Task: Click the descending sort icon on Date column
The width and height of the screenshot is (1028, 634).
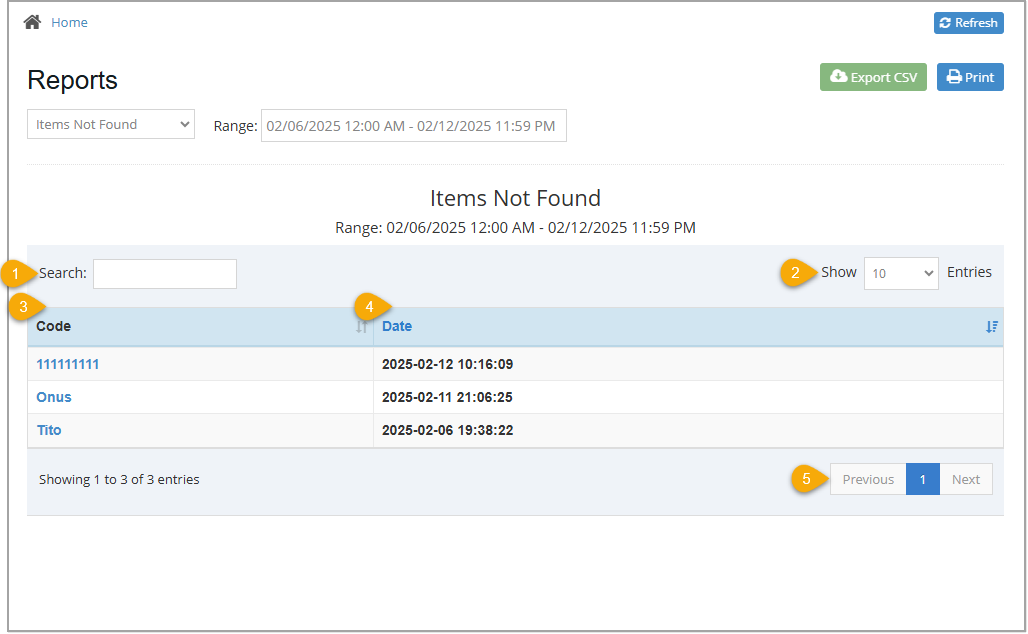Action: (991, 326)
